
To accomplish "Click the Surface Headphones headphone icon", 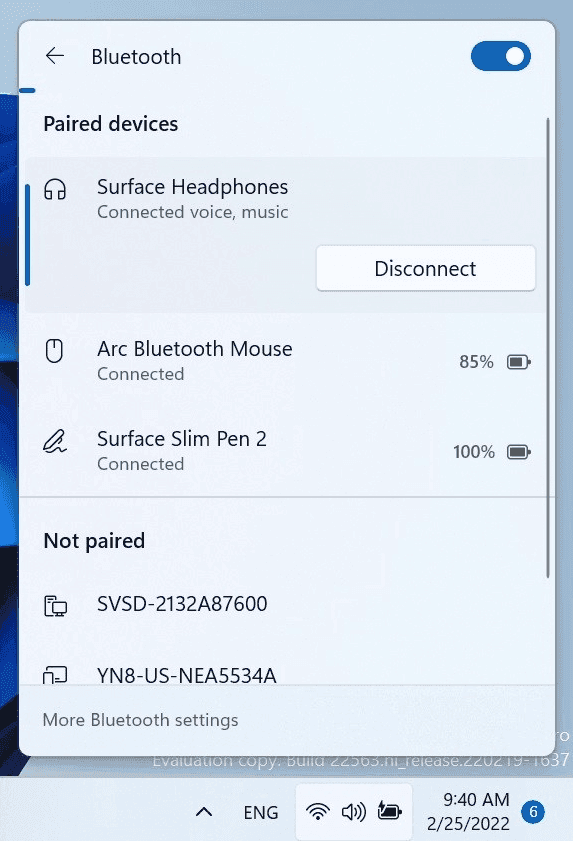I will [55, 189].
